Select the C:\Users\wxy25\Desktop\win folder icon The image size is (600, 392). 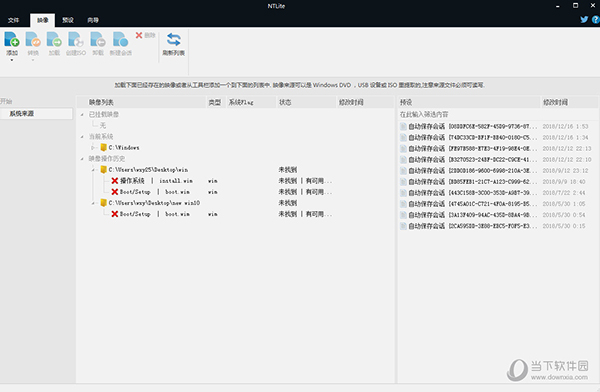click(103, 170)
